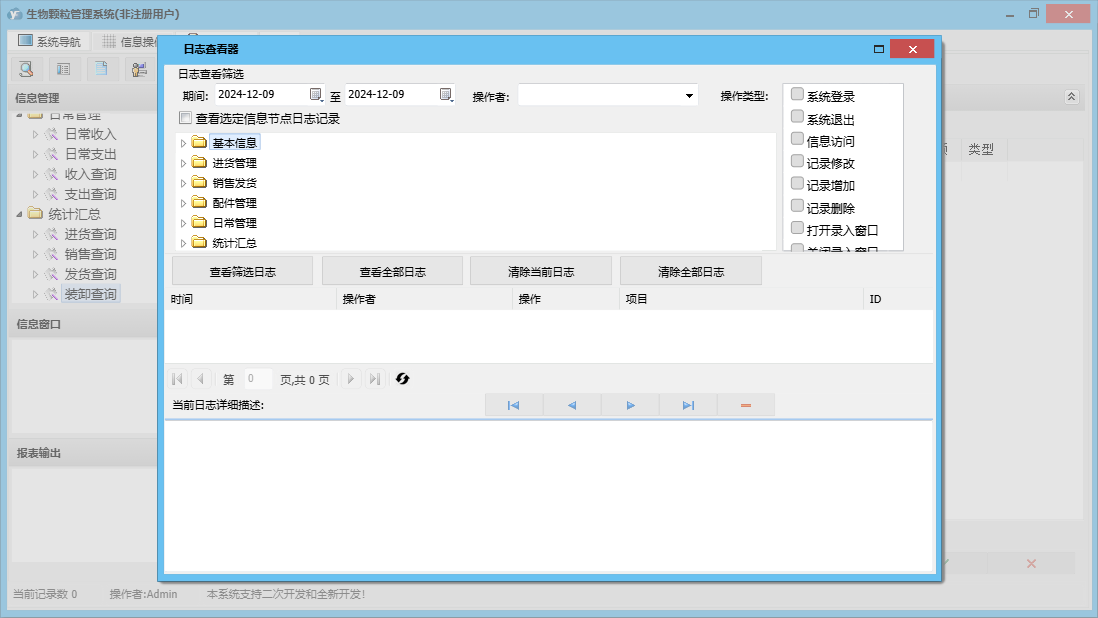The width and height of the screenshot is (1098, 618).
Task: Jump to last log detail record
Action: tap(688, 405)
